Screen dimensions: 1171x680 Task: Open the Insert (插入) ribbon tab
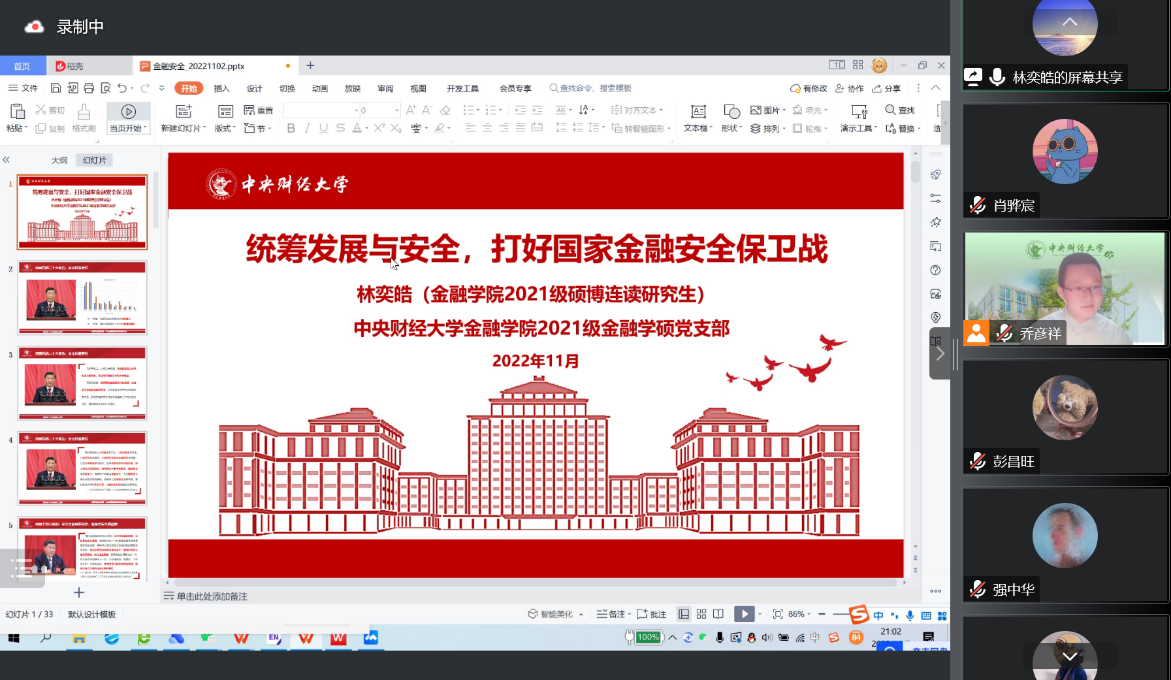pos(221,88)
